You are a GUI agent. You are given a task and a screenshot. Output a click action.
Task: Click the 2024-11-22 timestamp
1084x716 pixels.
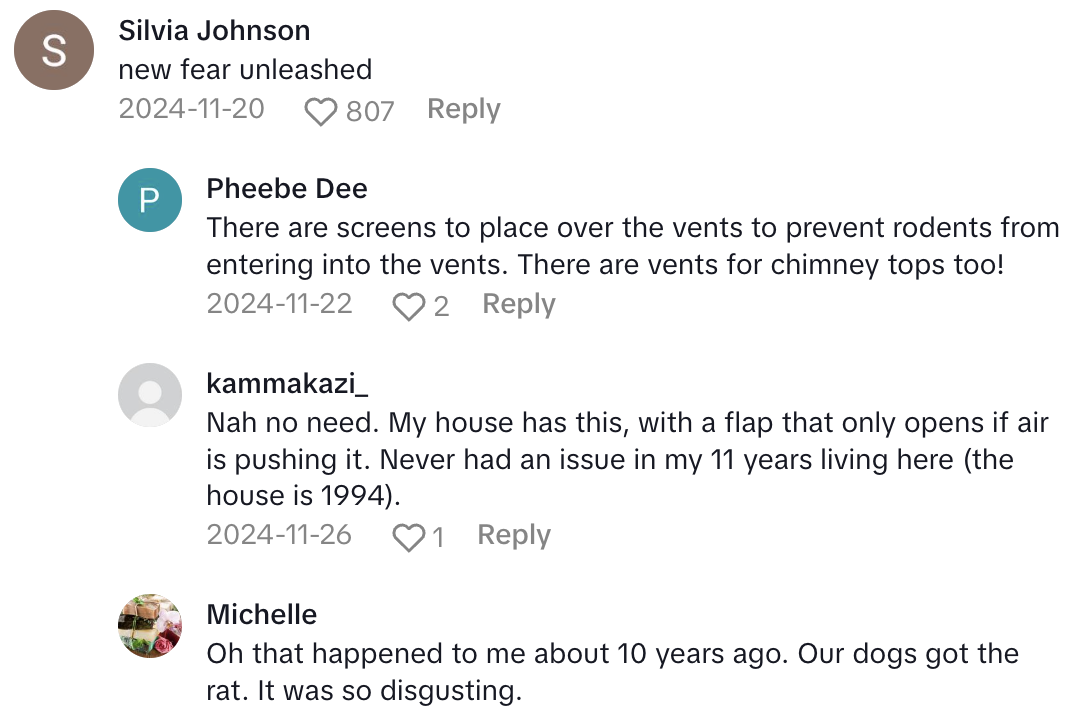click(x=280, y=304)
